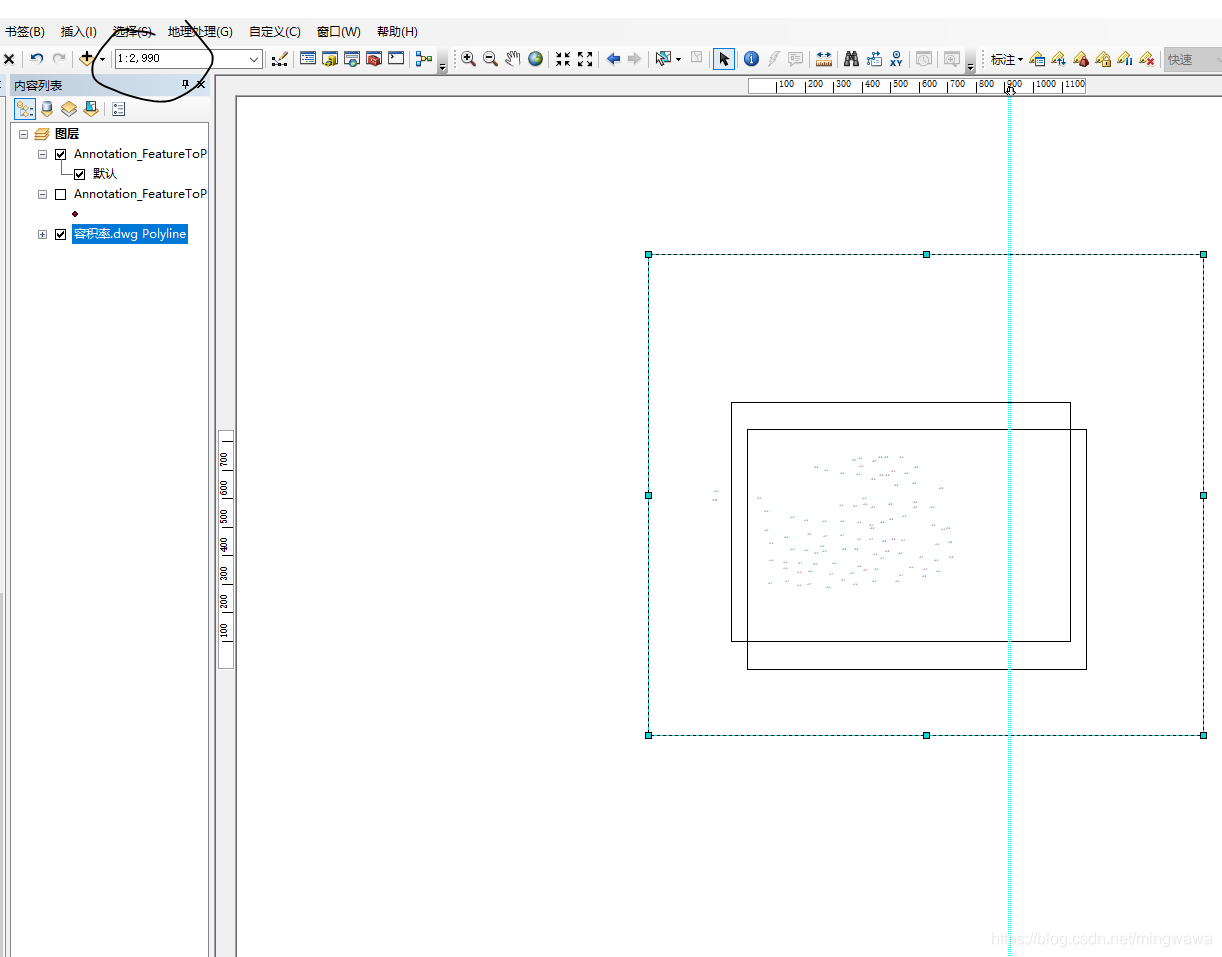Uncheck the 默认 annotation class checkbox
The height and width of the screenshot is (957, 1222).
80,174
